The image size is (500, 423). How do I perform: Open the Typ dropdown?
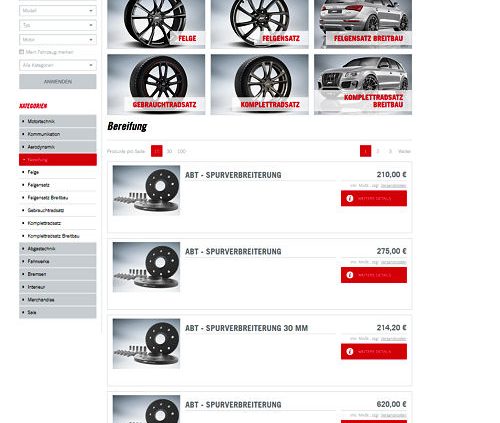click(58, 25)
